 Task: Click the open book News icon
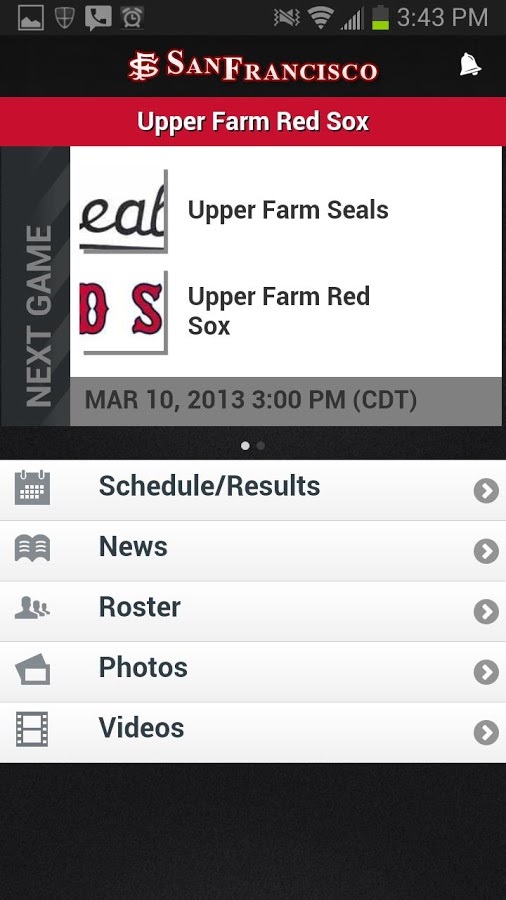32,548
